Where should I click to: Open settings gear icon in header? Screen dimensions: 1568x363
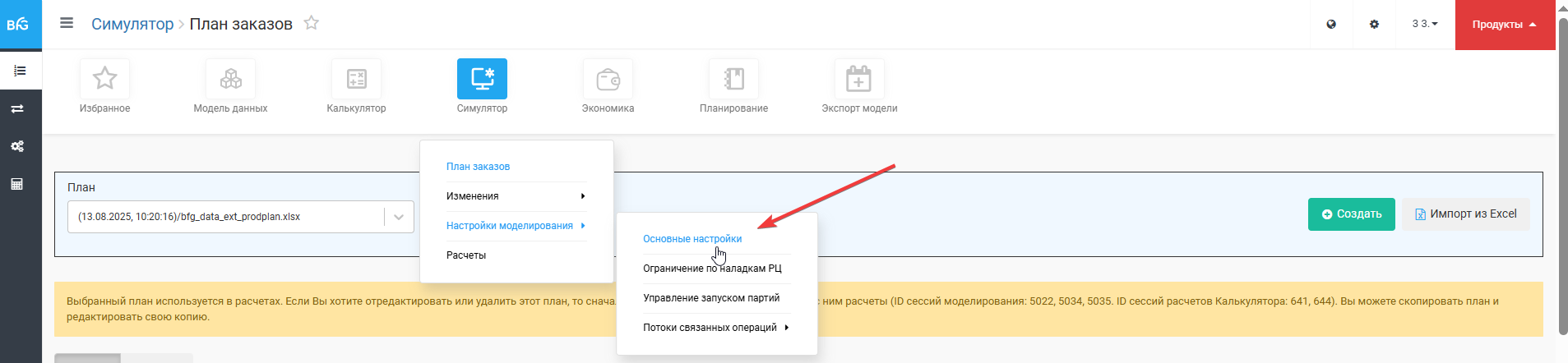(x=1374, y=25)
